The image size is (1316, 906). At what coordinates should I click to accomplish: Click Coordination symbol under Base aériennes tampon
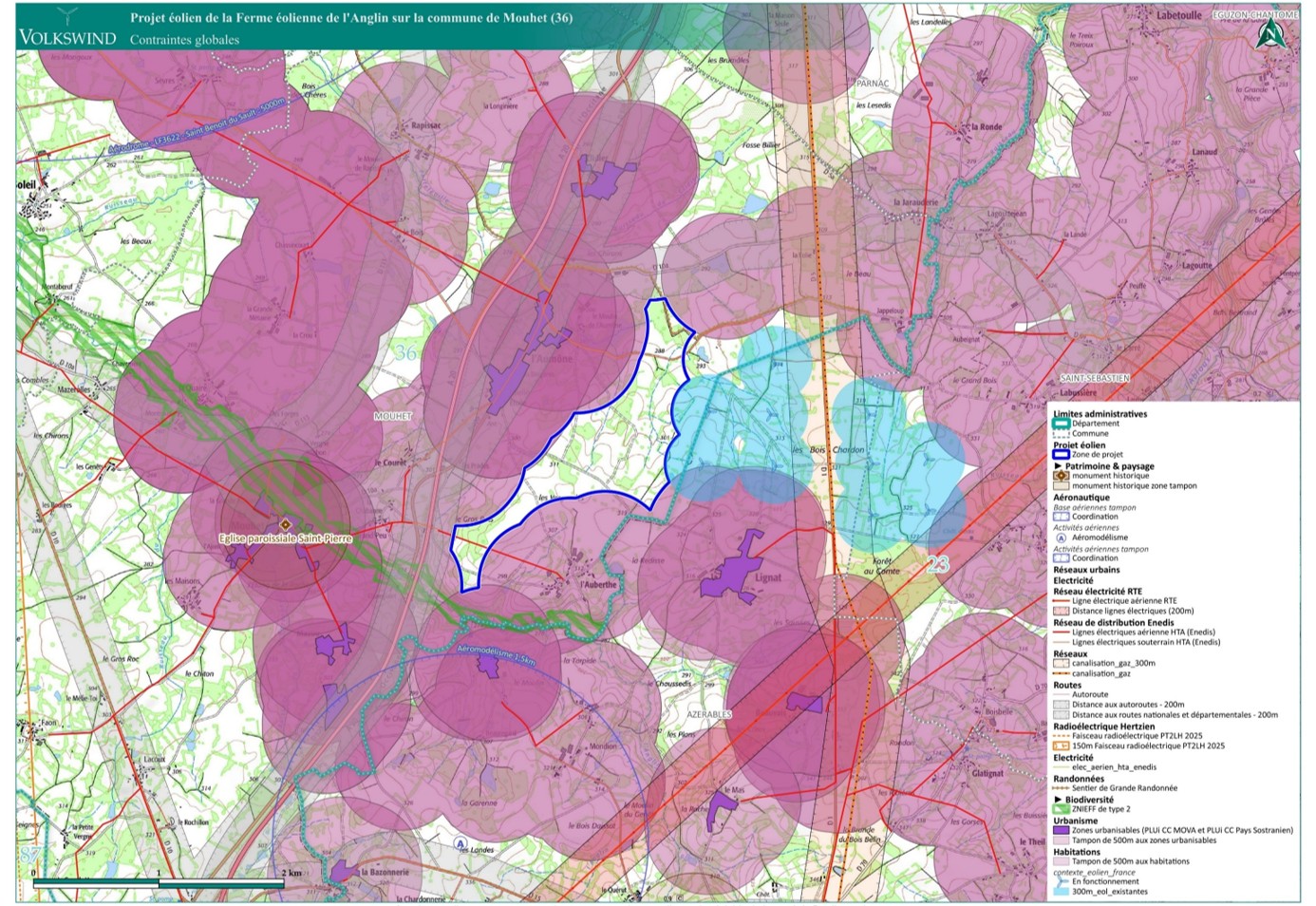pos(1061,517)
